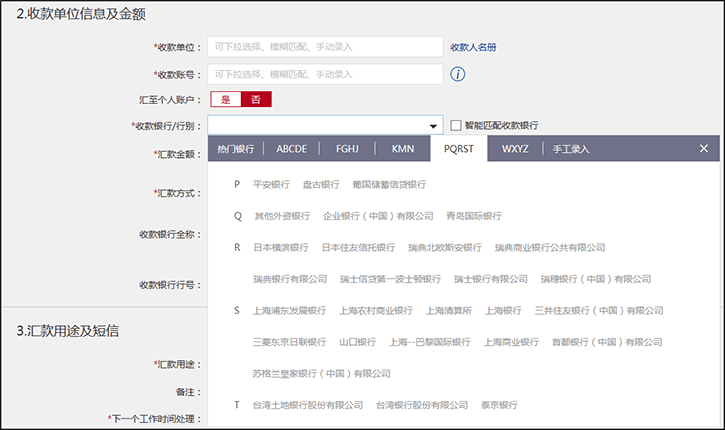The width and height of the screenshot is (725, 430).
Task: Open the 收款人名册 link
Action: (473, 47)
